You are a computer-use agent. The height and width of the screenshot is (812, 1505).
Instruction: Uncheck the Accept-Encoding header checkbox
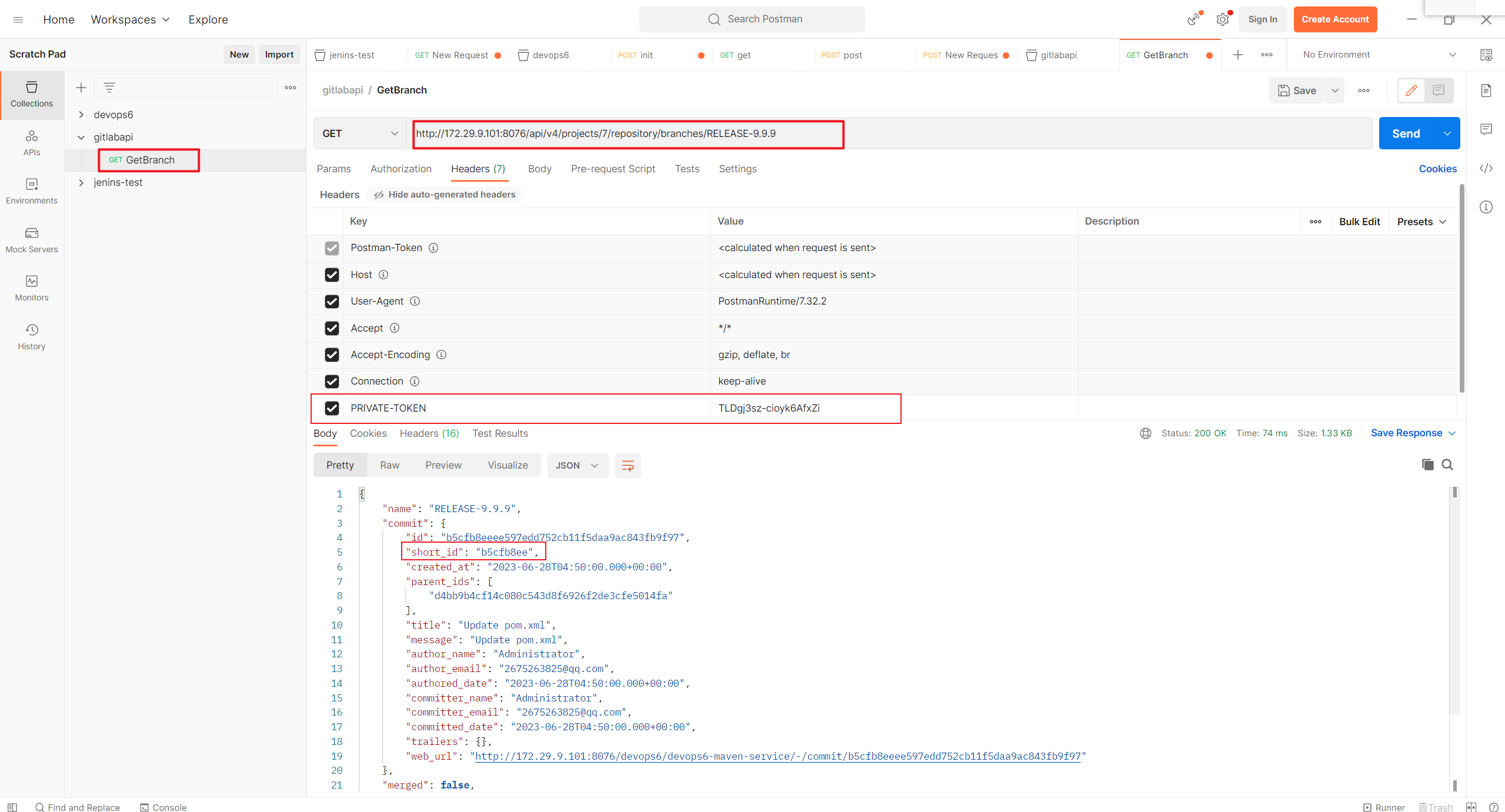pyautogui.click(x=332, y=355)
